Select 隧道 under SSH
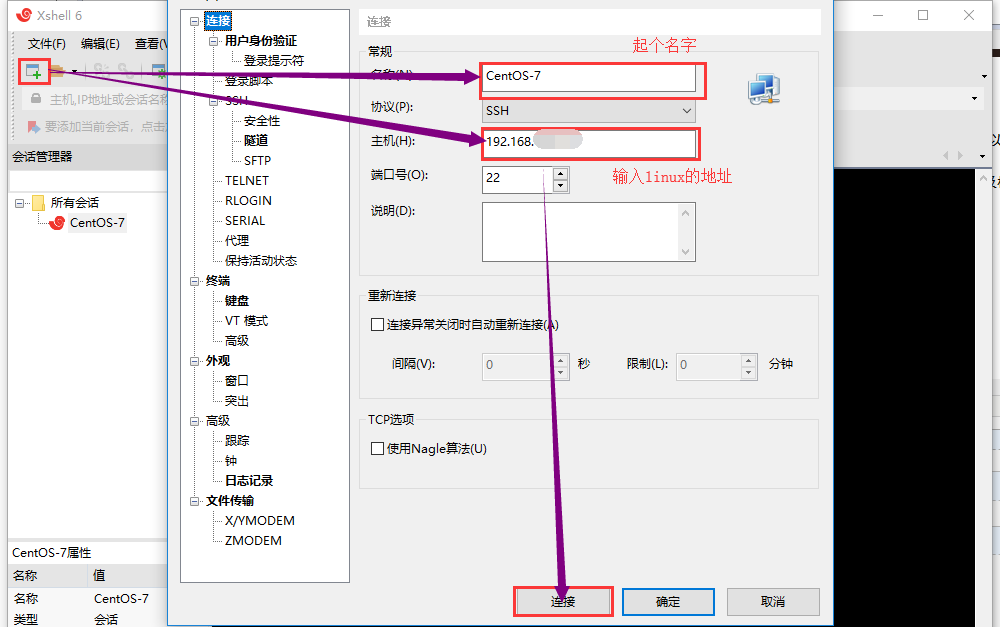The image size is (1000, 627). point(256,140)
